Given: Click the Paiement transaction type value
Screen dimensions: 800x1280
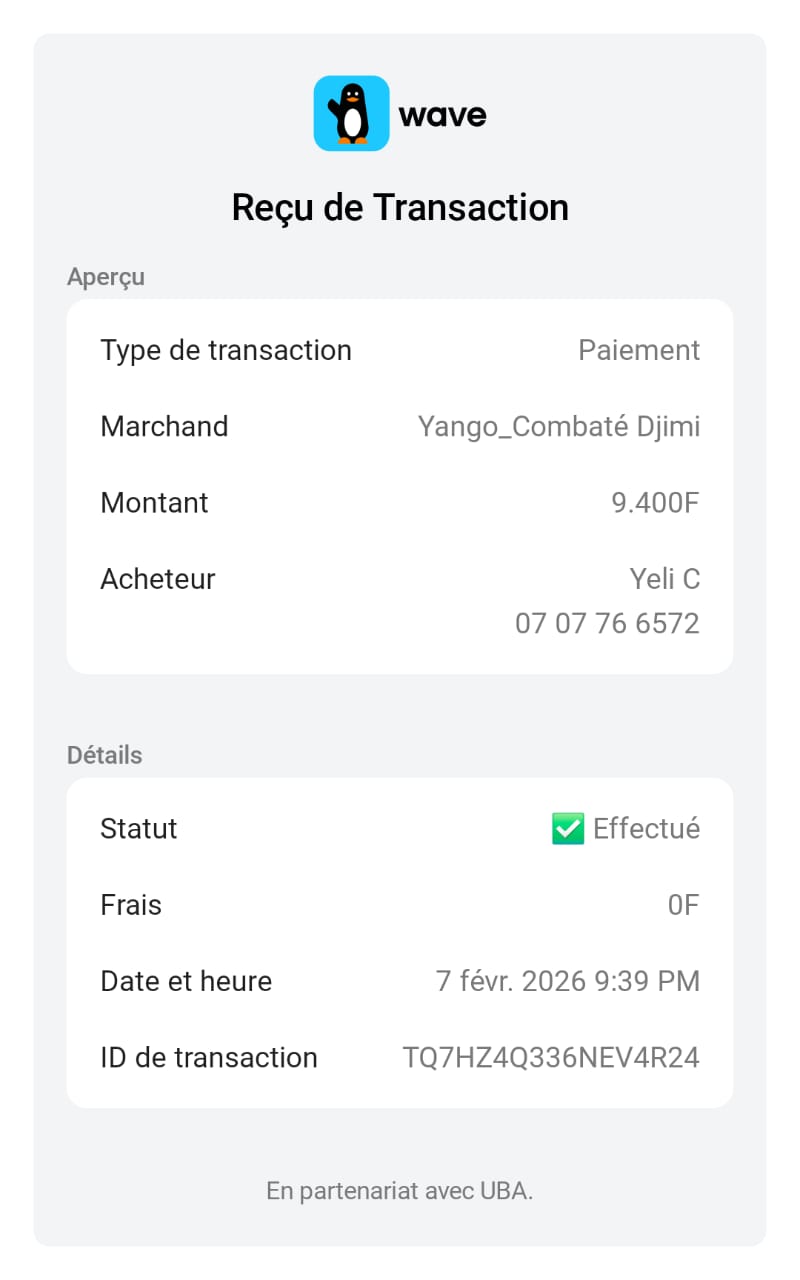Looking at the screenshot, I should pos(639,350).
